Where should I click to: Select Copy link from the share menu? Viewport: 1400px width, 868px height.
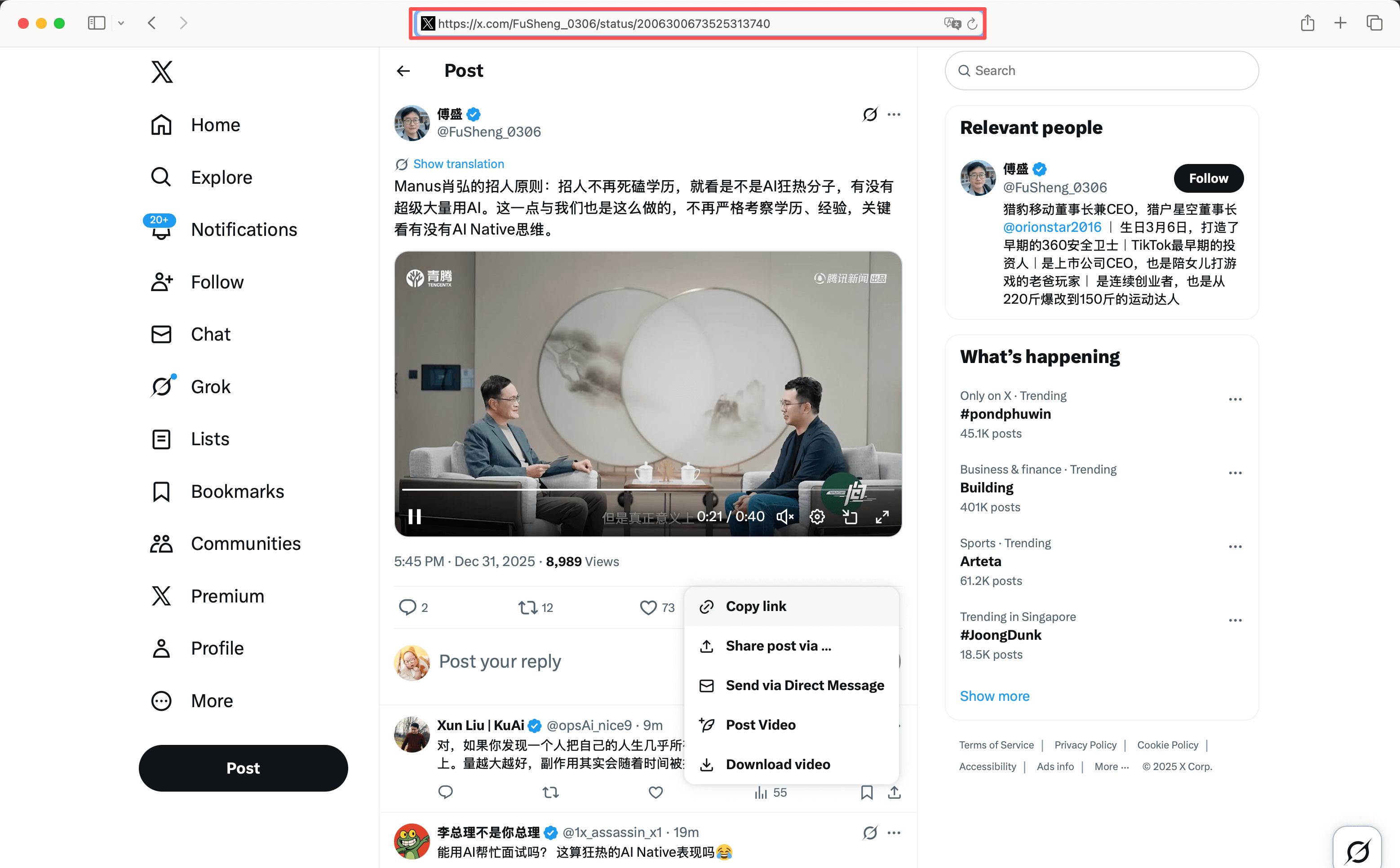756,606
